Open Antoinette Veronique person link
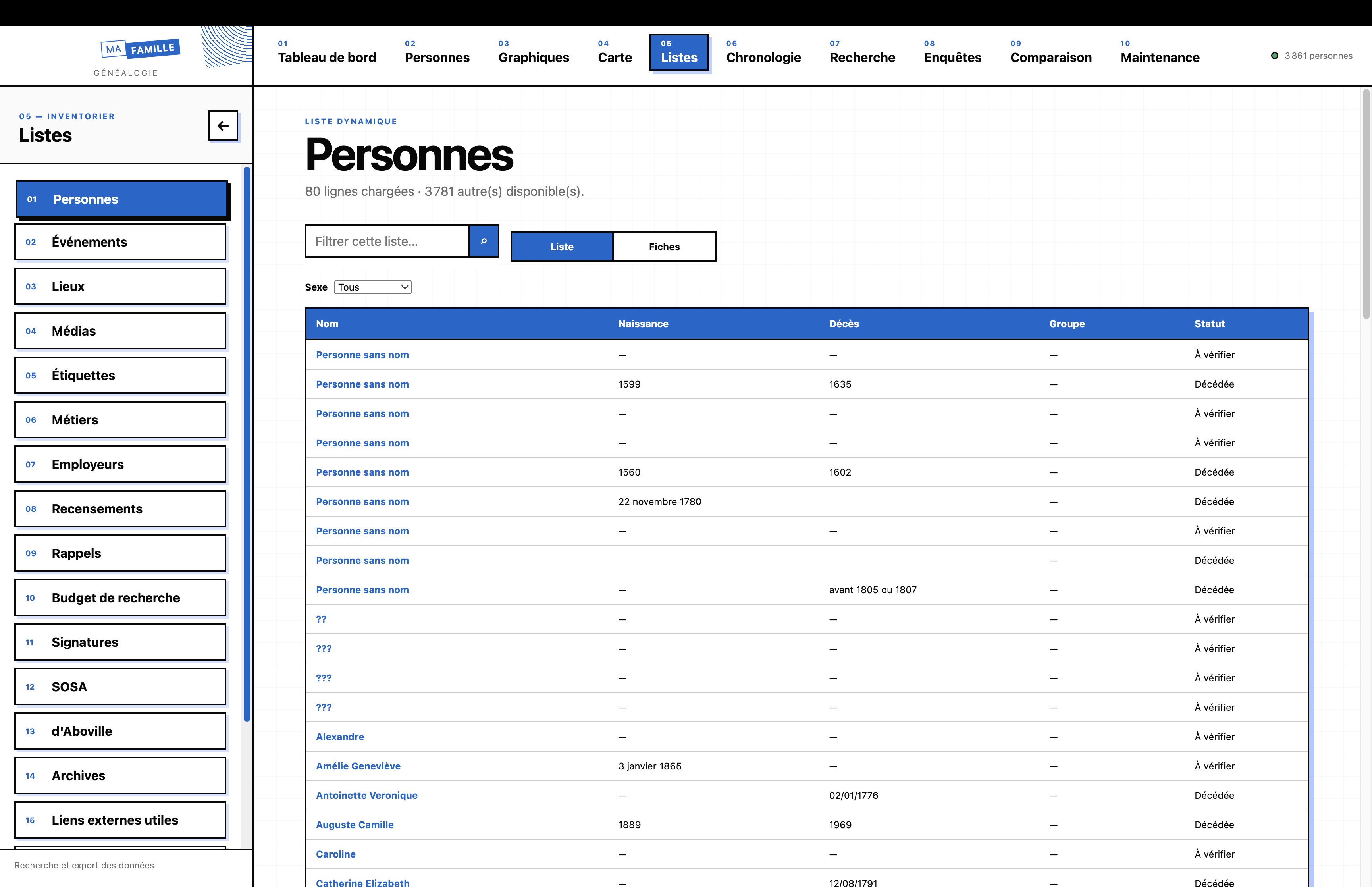The image size is (1372, 887). [x=367, y=795]
